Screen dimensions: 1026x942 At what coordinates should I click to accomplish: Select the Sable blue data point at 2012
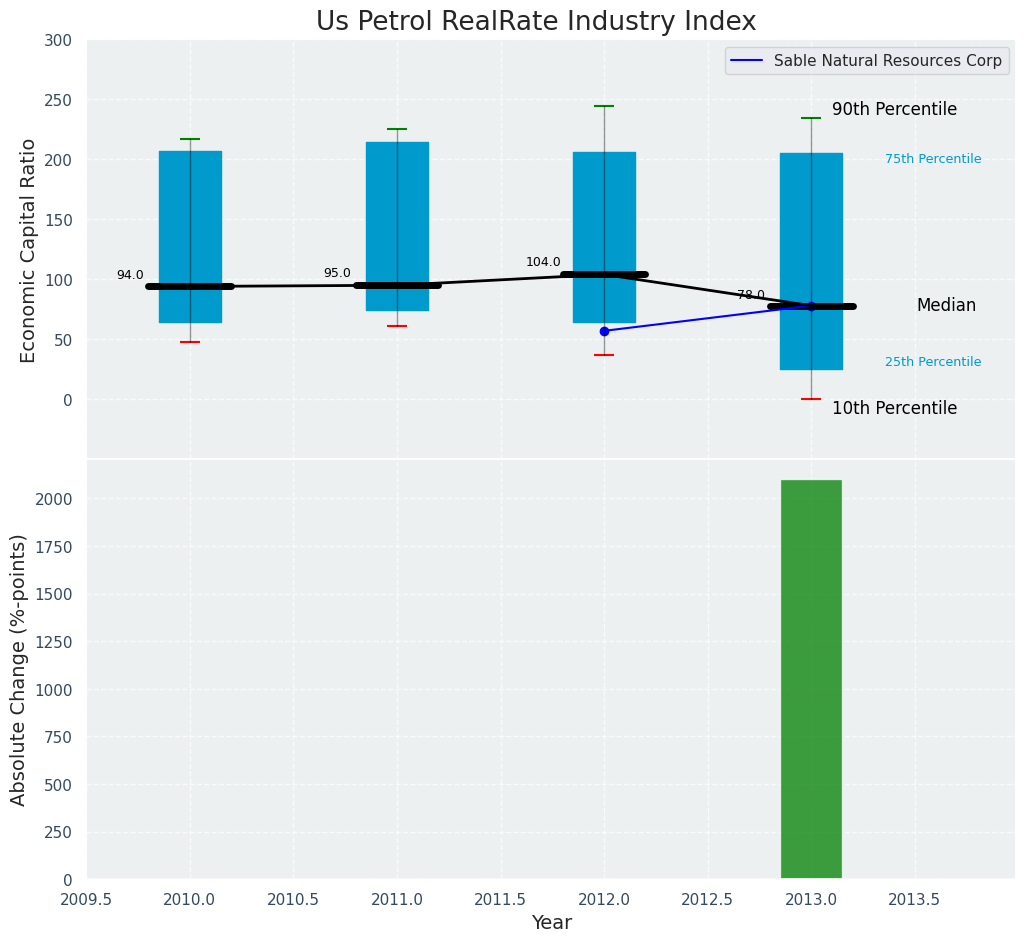(x=604, y=331)
